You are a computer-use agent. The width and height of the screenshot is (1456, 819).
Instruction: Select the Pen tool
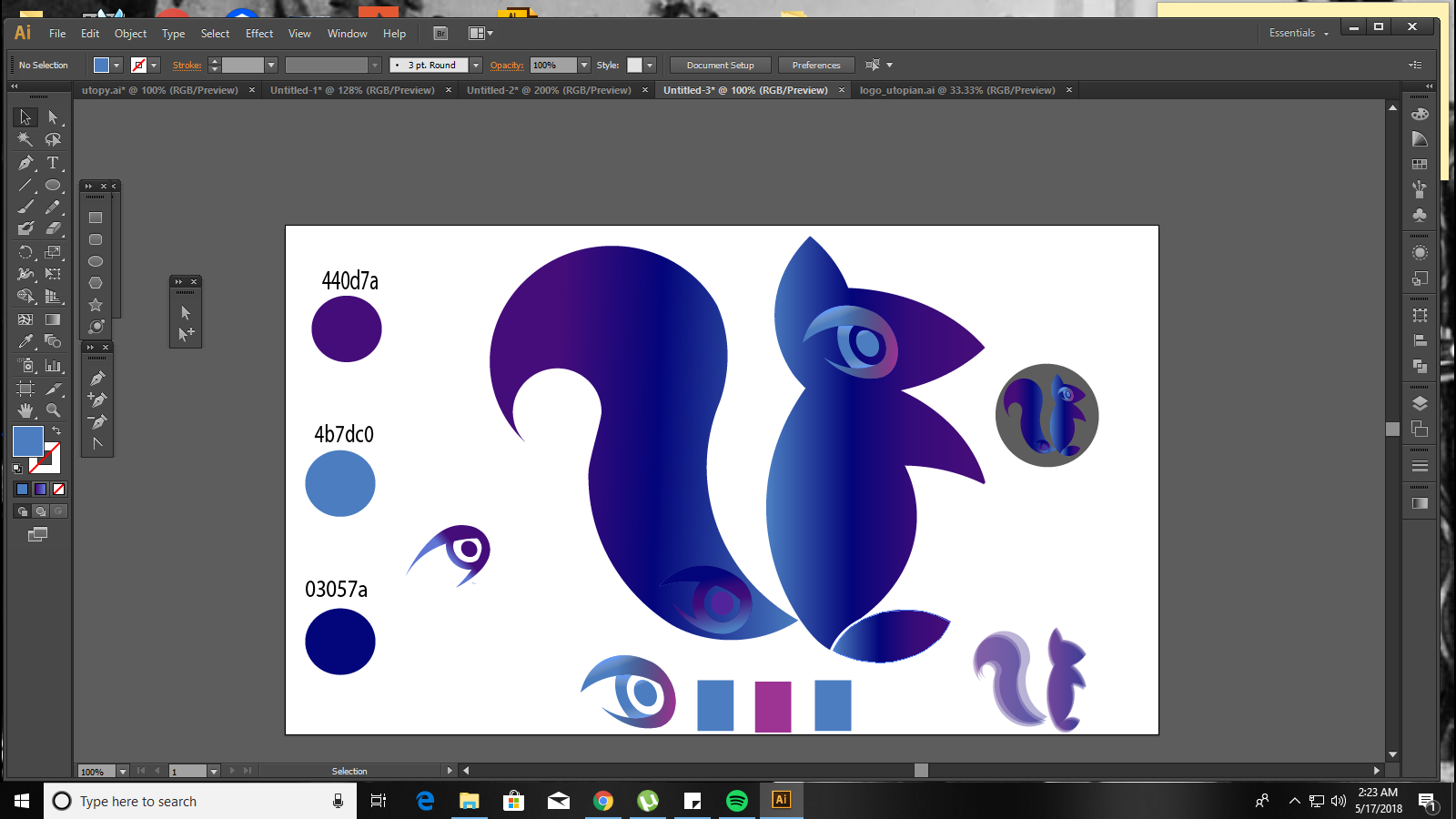tap(25, 163)
